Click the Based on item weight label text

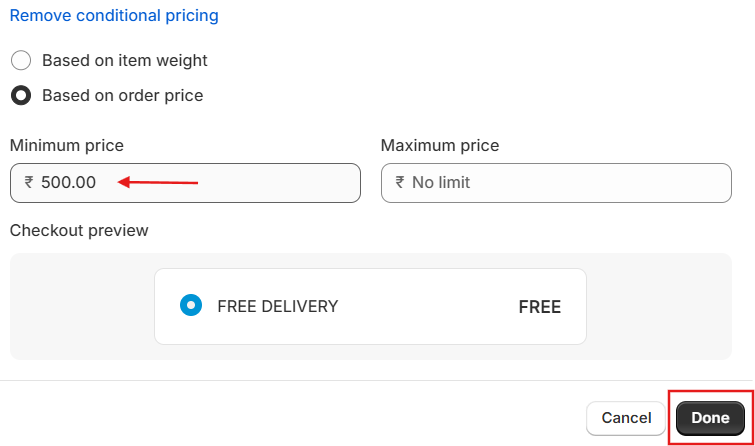(x=125, y=61)
